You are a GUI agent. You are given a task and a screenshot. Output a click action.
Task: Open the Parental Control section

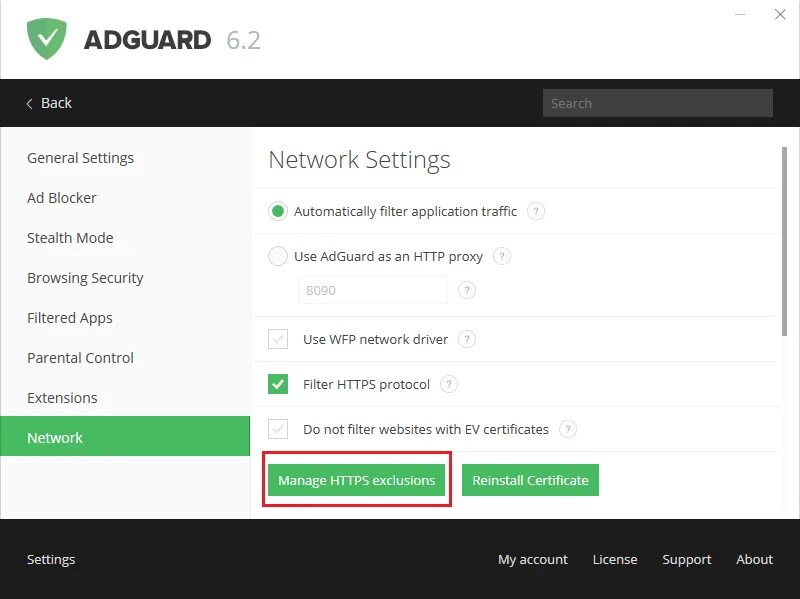coord(80,358)
